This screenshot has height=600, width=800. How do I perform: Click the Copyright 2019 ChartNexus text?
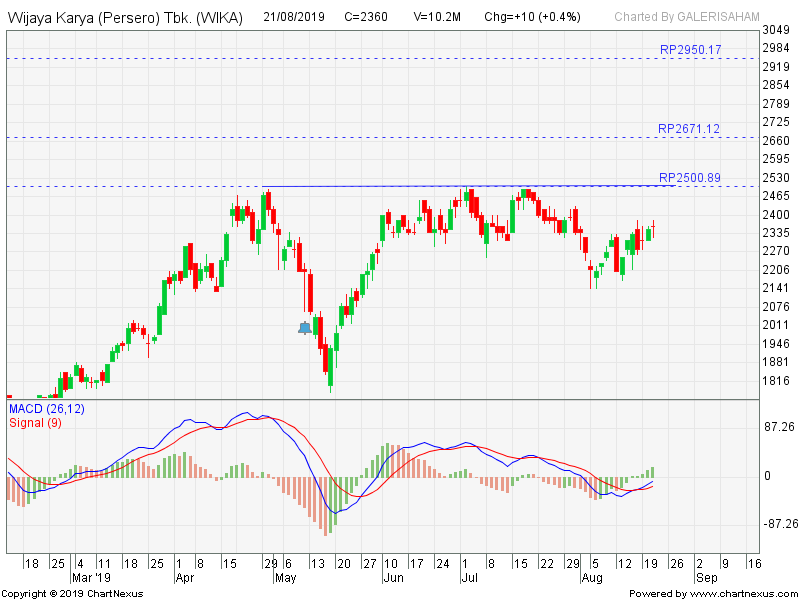coord(72,593)
